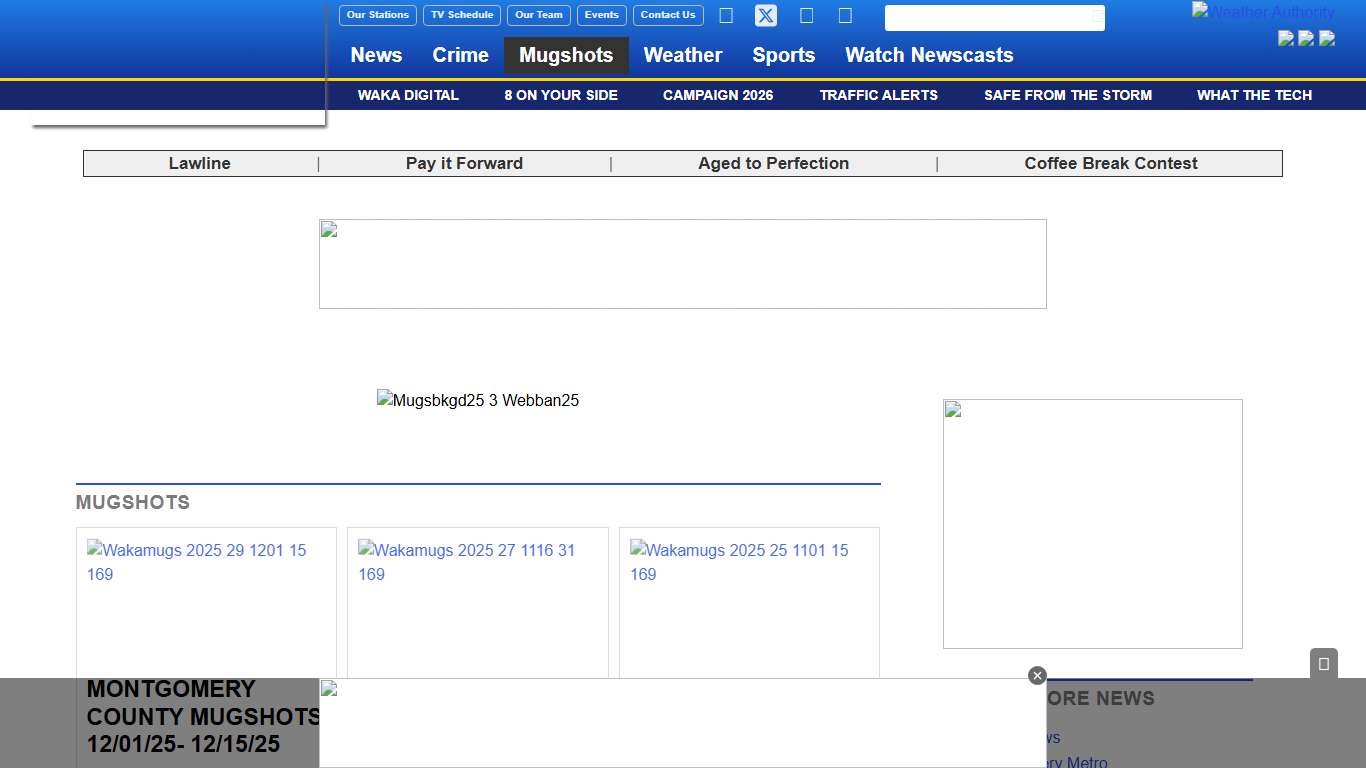1366x768 pixels.
Task: Click the X (Twitter) social icon
Action: tap(765, 16)
